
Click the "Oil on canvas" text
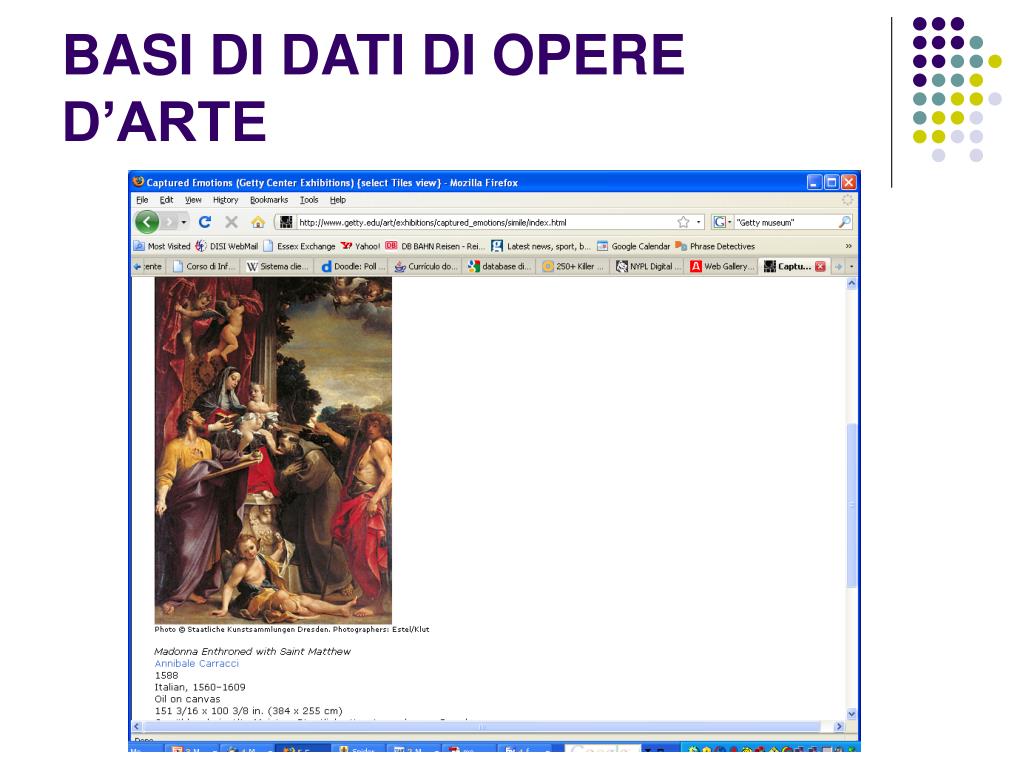click(187, 699)
